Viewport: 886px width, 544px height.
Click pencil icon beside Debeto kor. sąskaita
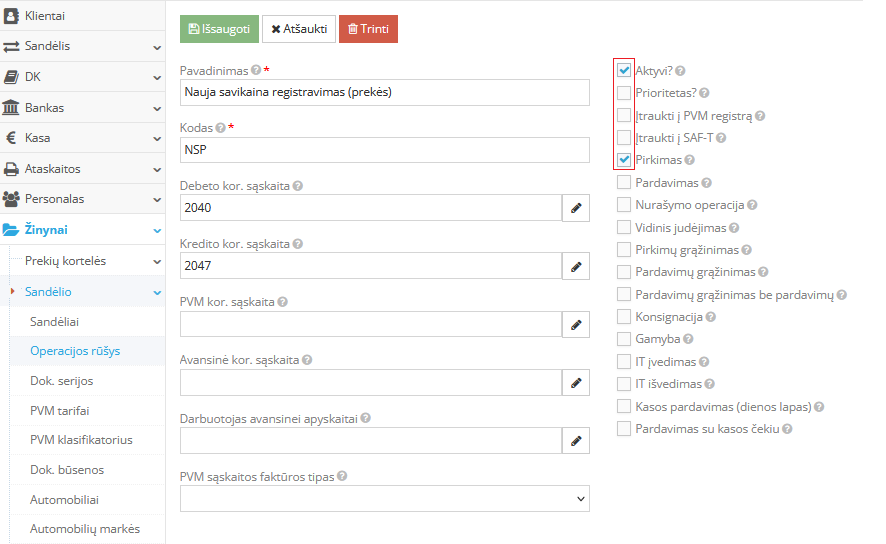[576, 207]
